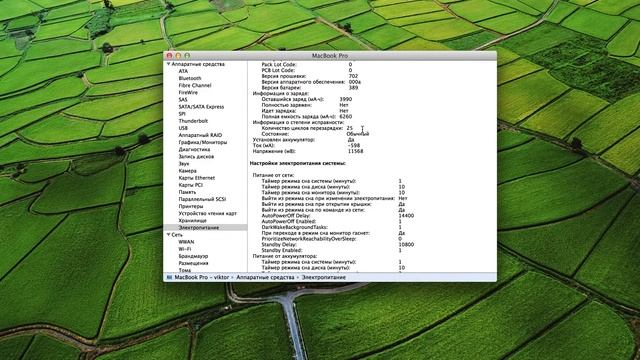640x360 pixels.
Task: Click the PrioritizeNetworkReachabilityOverSleep label
Action: (309, 239)
